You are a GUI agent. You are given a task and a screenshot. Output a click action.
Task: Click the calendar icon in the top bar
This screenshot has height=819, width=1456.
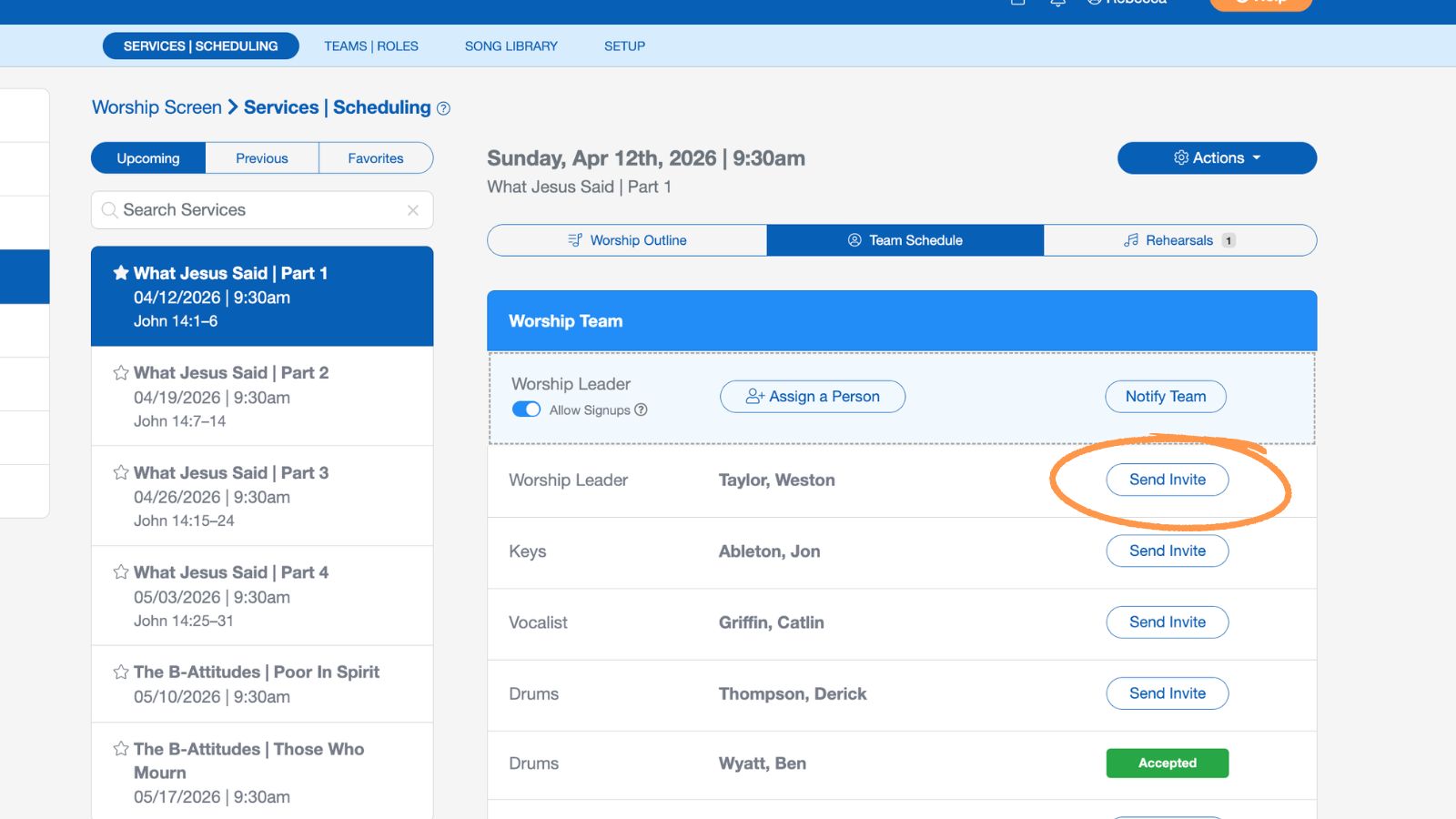(1016, 4)
